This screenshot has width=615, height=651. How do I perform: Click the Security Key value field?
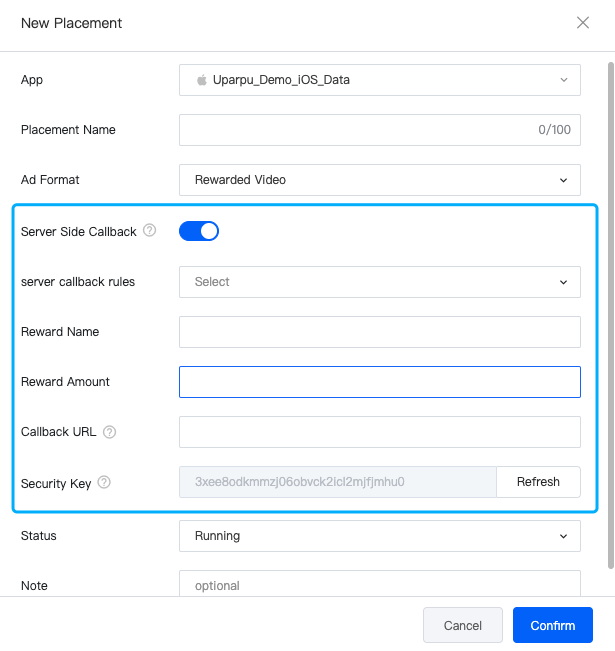tap(338, 482)
